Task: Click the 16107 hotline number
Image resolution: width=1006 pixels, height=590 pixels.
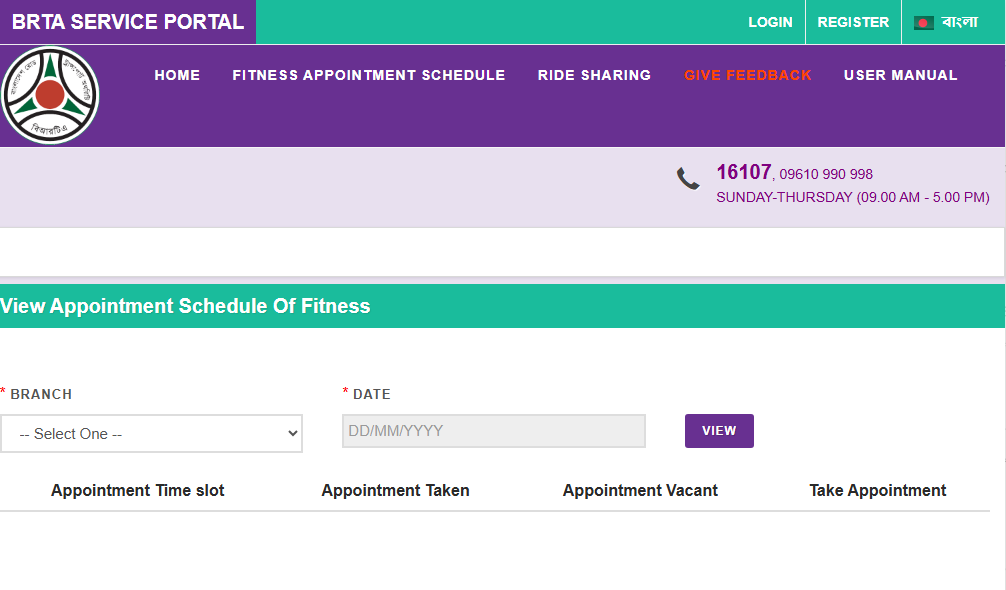Action: [744, 172]
